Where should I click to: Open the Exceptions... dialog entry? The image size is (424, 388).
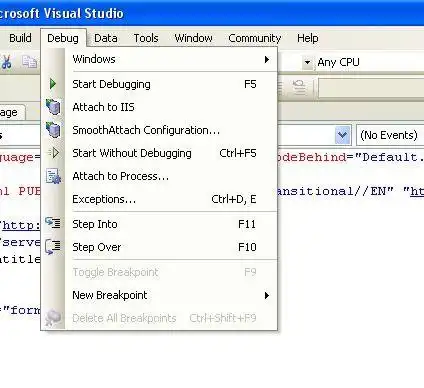click(x=159, y=199)
